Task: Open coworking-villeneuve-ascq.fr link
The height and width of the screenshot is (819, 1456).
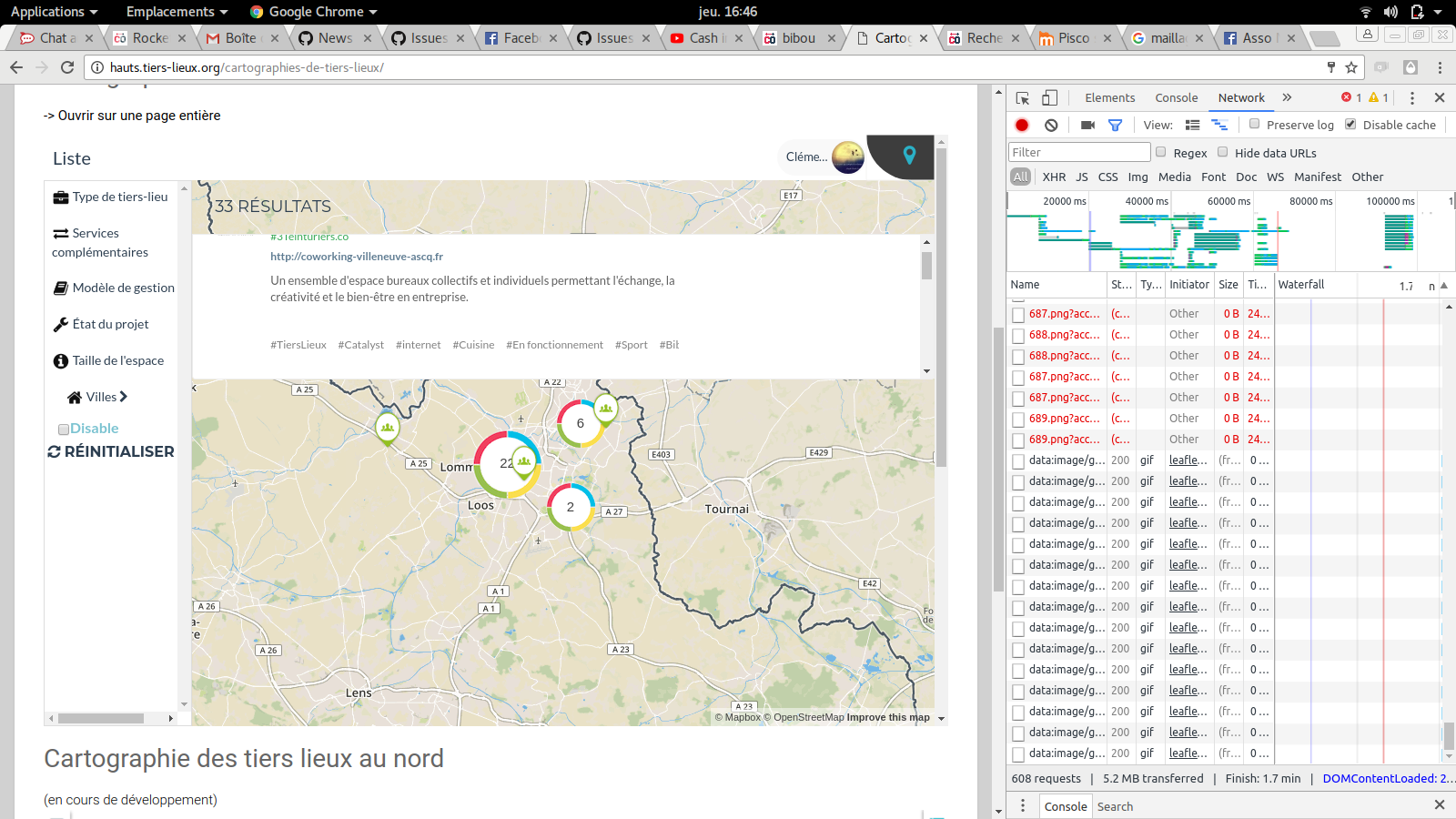Action: [357, 257]
